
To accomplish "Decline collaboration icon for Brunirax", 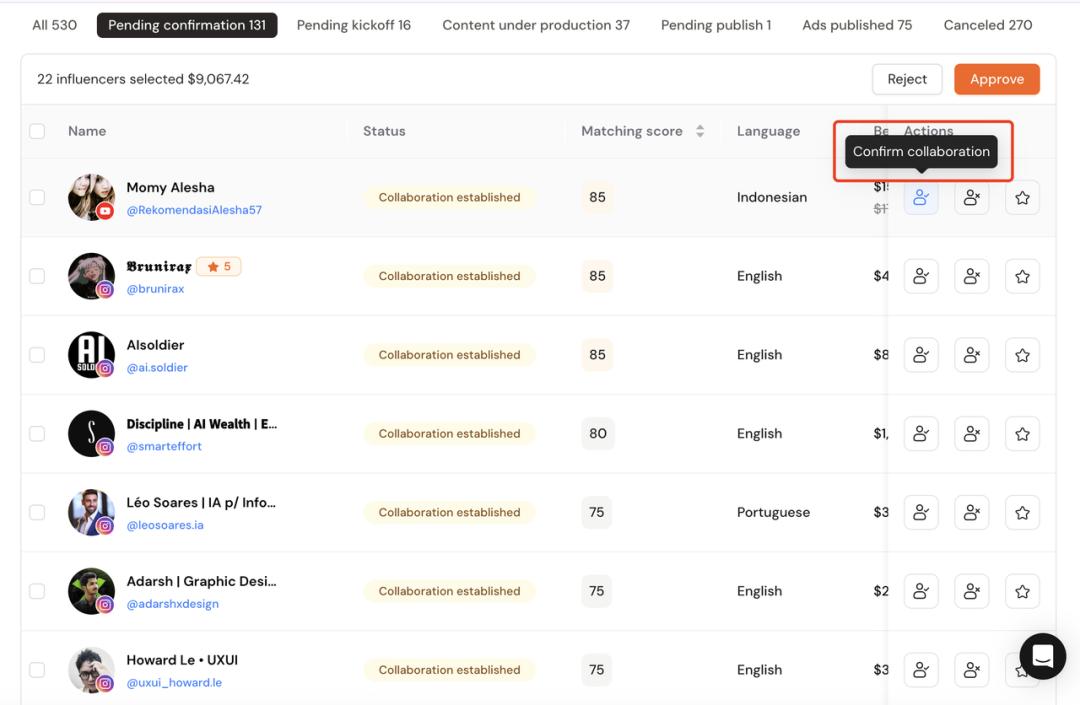I will pos(971,276).
